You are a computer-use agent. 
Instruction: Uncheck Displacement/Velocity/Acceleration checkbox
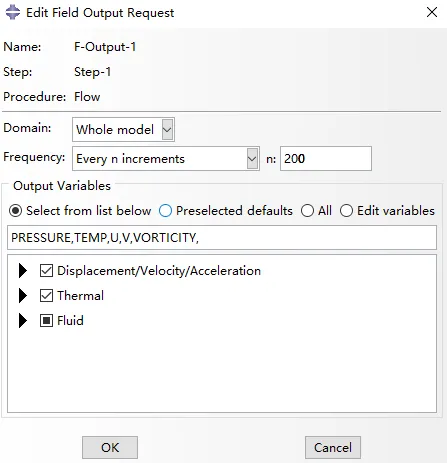[x=46, y=271]
